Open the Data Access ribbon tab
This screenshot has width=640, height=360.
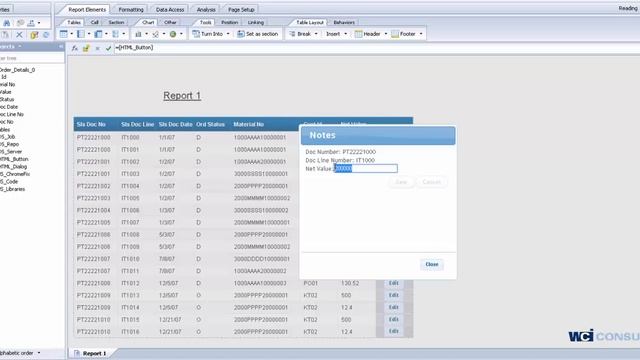(170, 9)
